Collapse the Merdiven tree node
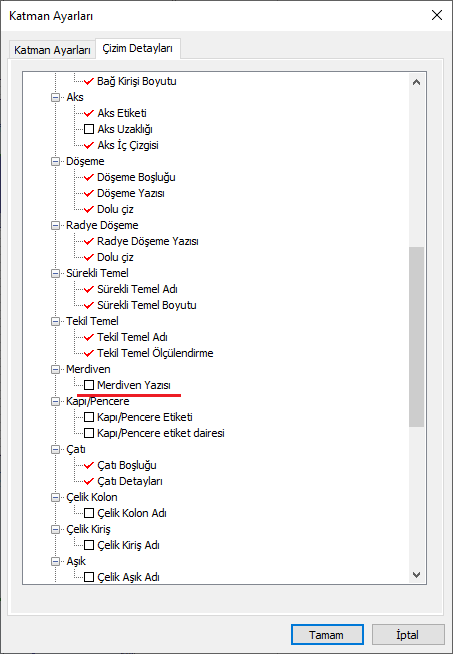This screenshot has height=654, width=453. point(55,369)
